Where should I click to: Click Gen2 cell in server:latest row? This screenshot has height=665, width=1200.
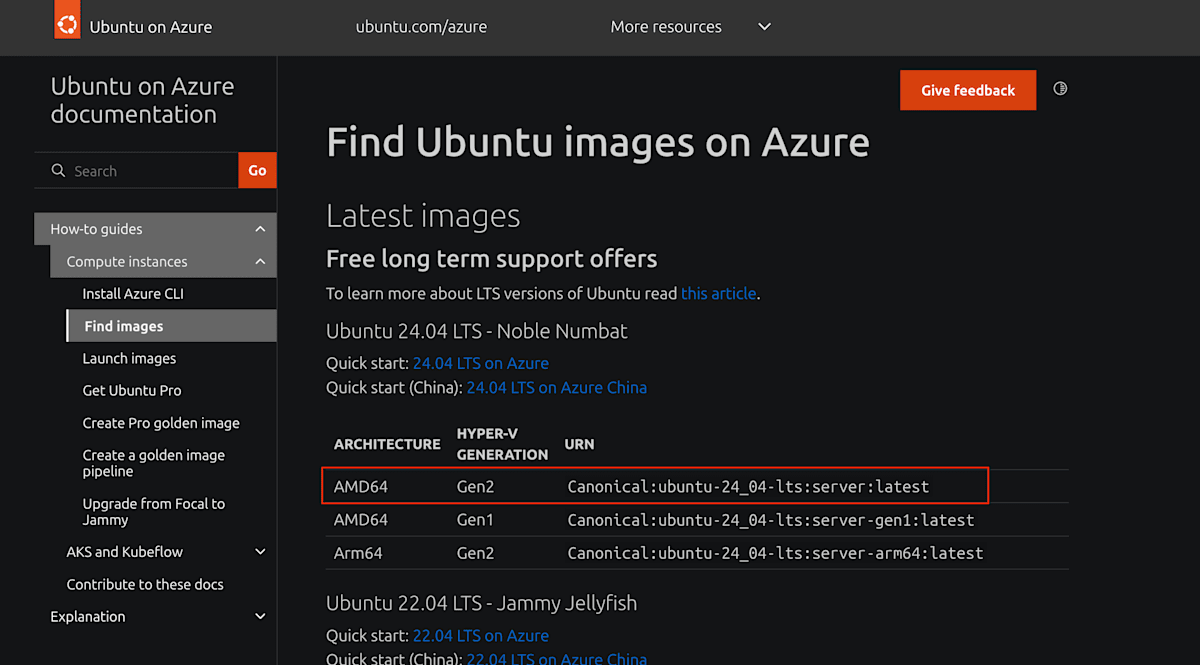(x=476, y=487)
